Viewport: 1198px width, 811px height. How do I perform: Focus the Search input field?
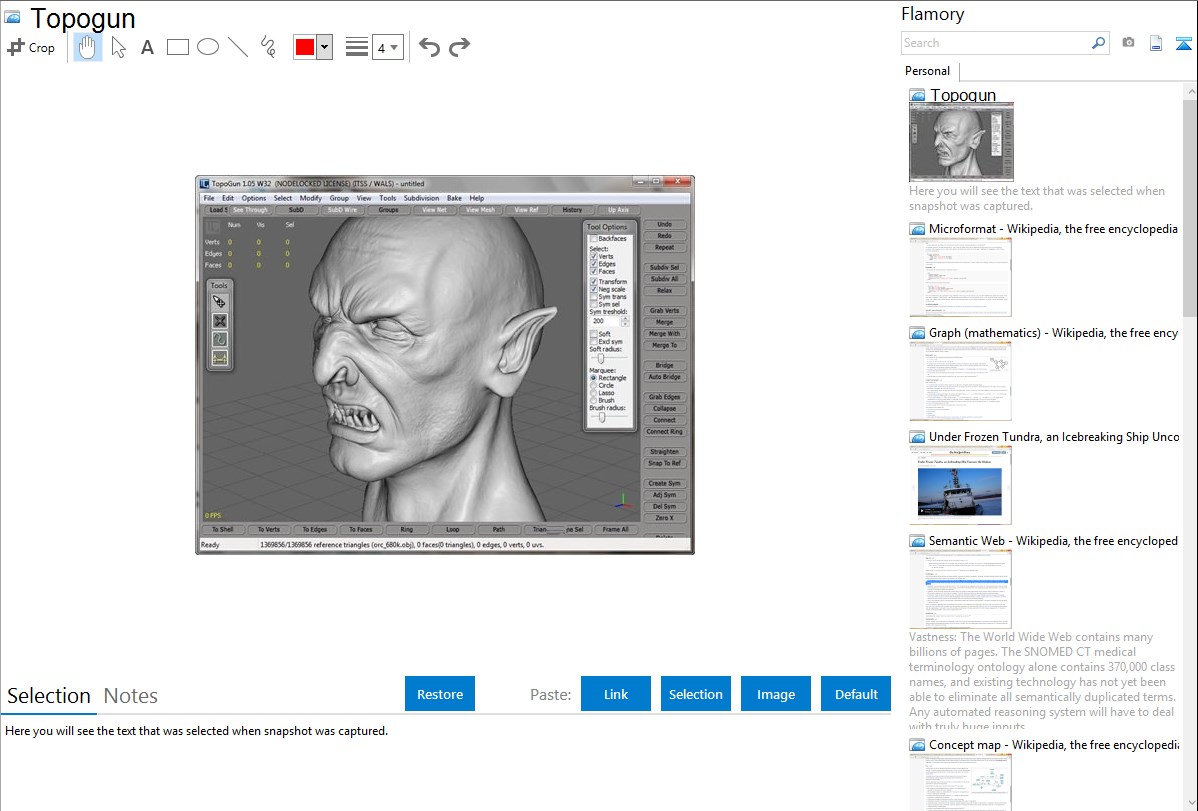click(x=995, y=43)
